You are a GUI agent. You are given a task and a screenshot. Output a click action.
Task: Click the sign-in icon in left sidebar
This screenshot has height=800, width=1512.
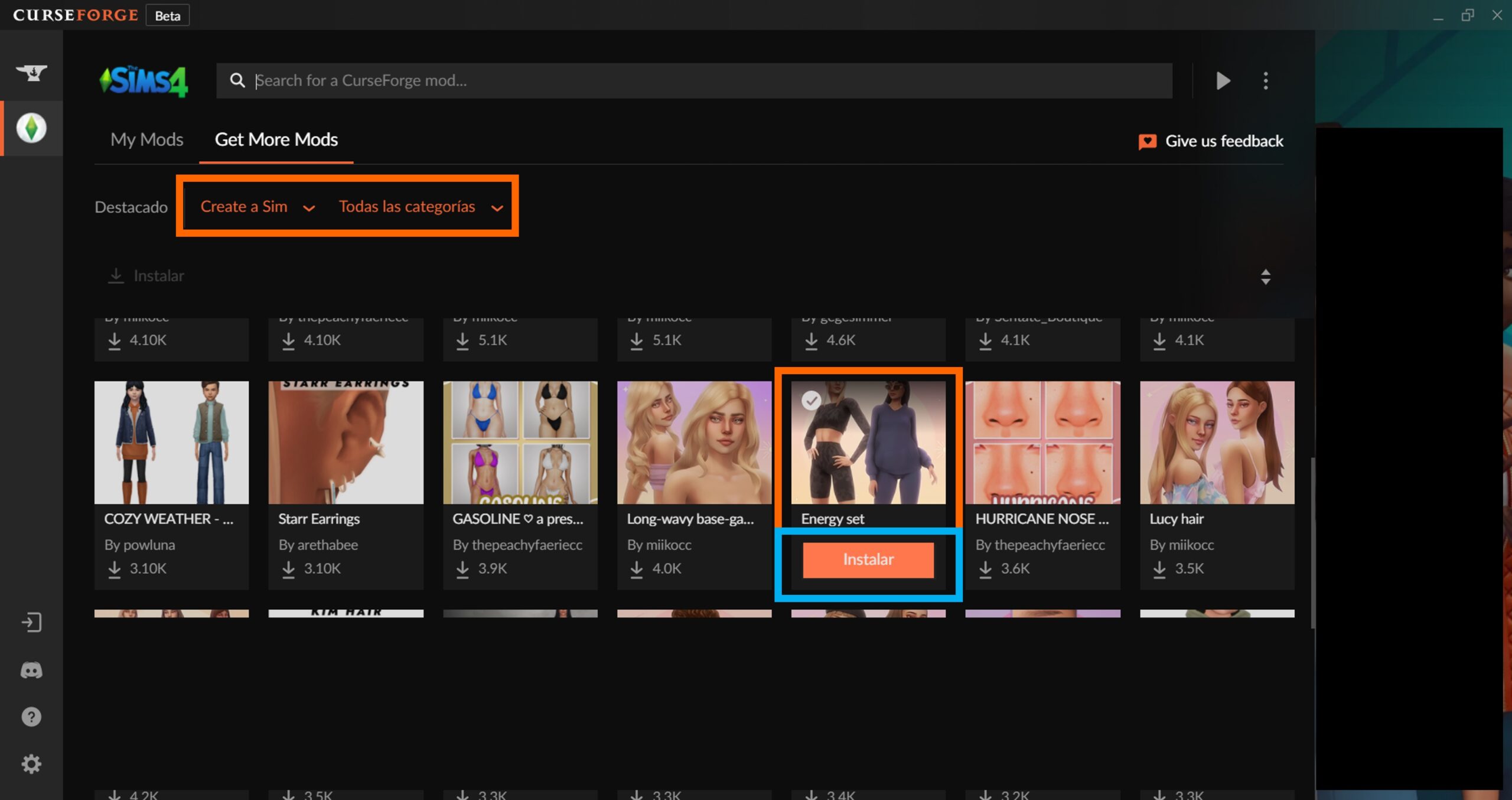(31, 622)
